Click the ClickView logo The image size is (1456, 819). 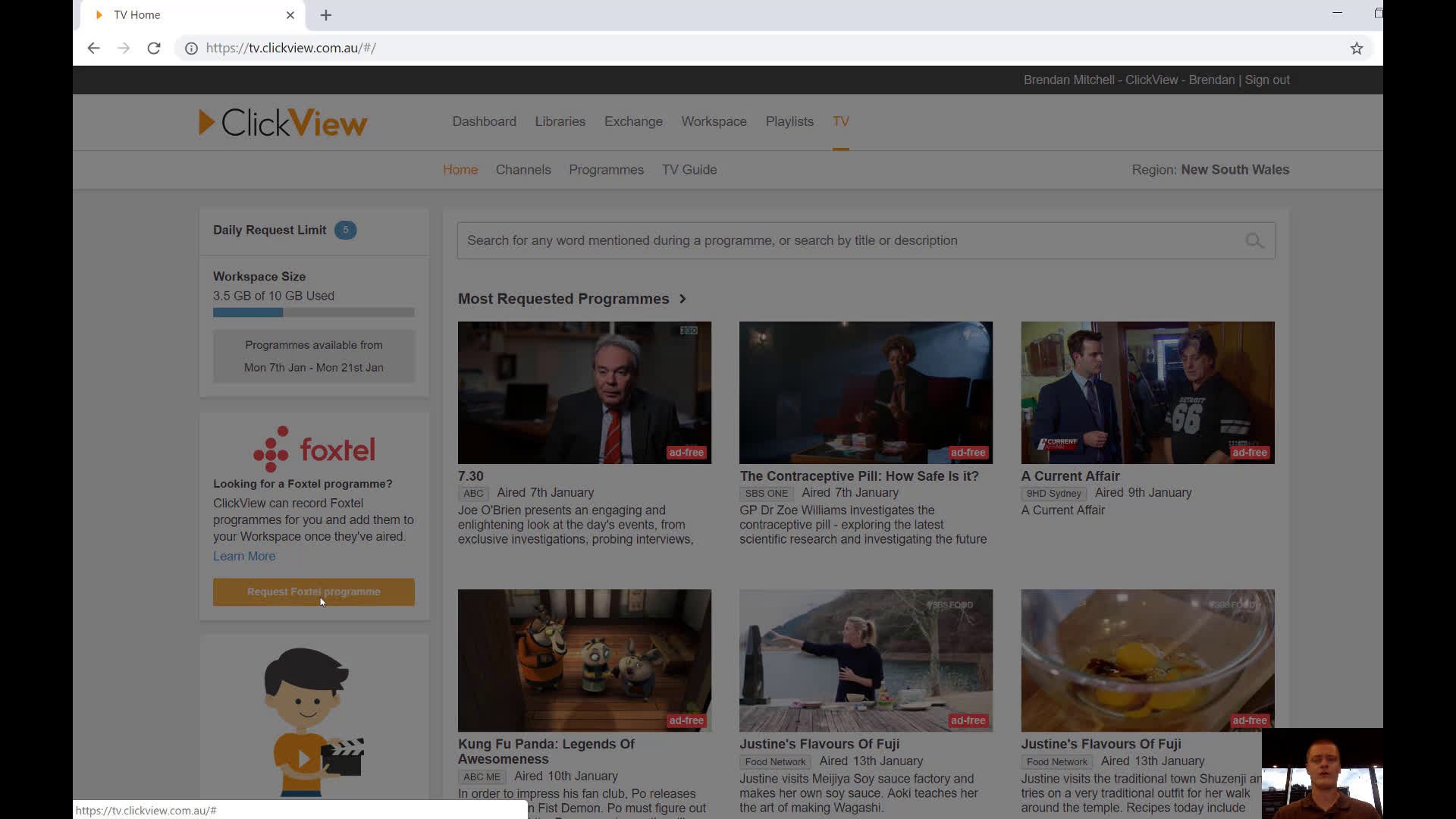coord(282,122)
